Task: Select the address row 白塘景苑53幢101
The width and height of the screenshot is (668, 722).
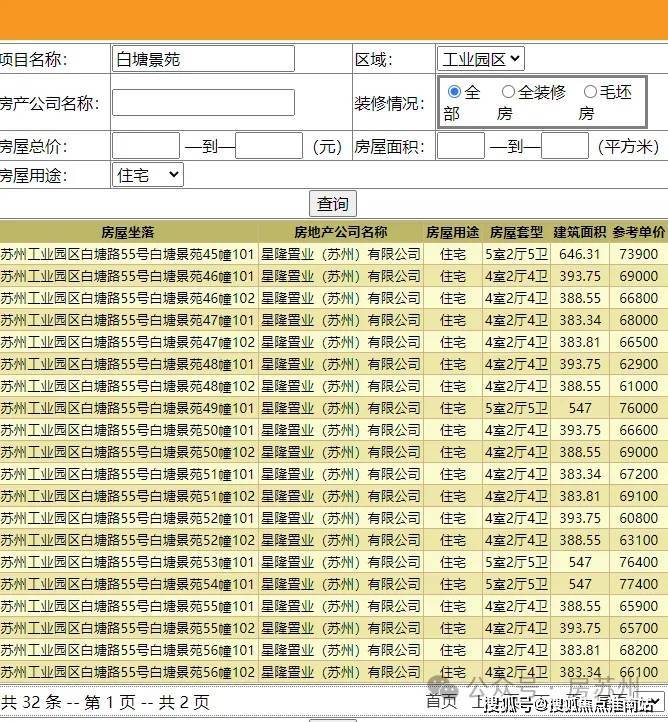Action: point(128,562)
